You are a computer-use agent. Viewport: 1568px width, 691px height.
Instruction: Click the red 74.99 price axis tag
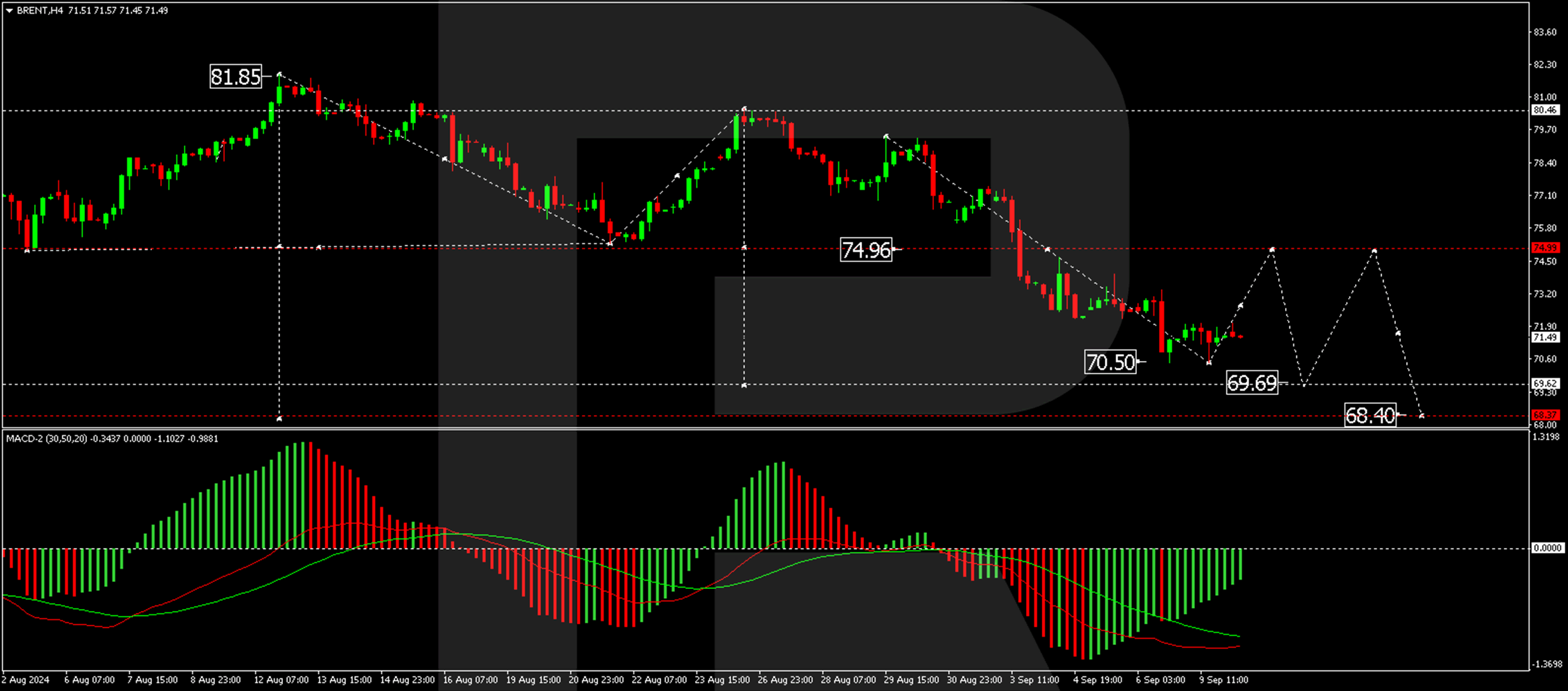tap(1545, 248)
